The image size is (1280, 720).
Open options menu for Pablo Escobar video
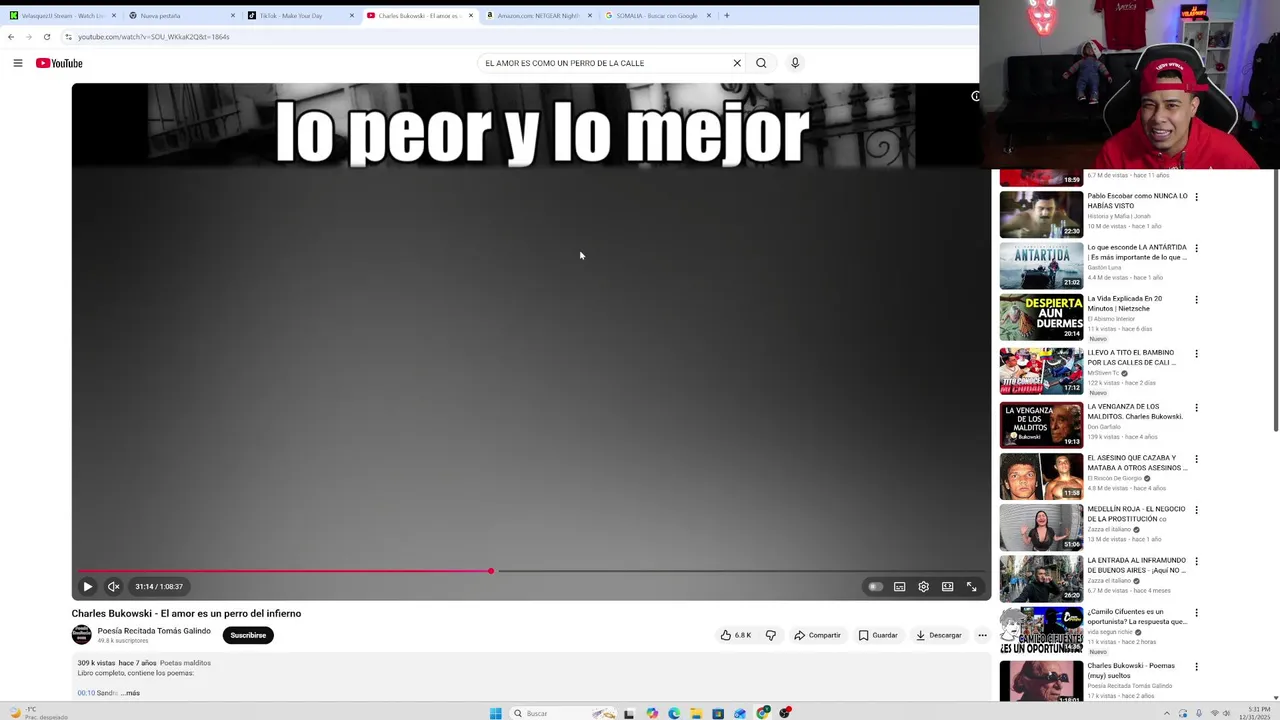[x=1196, y=197]
